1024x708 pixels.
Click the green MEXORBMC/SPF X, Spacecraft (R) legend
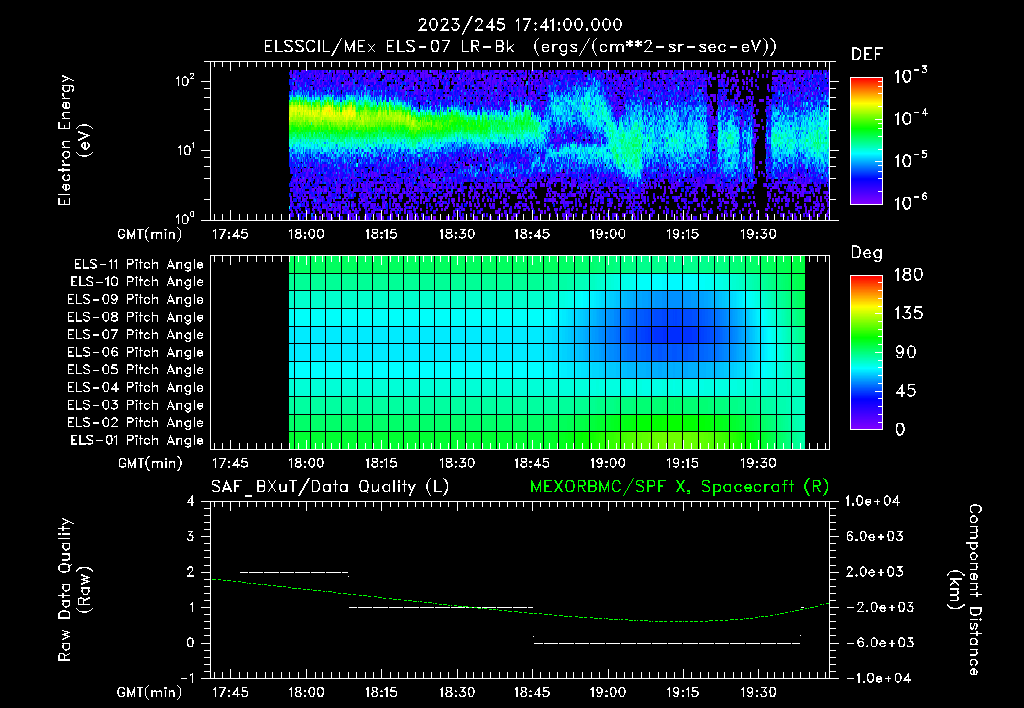(679, 487)
